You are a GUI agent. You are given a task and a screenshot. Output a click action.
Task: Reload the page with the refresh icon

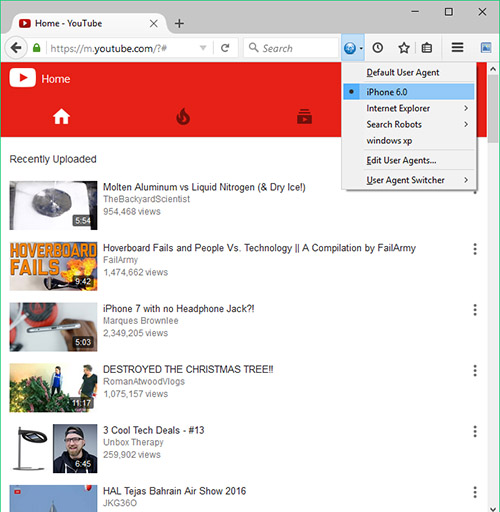[225, 48]
